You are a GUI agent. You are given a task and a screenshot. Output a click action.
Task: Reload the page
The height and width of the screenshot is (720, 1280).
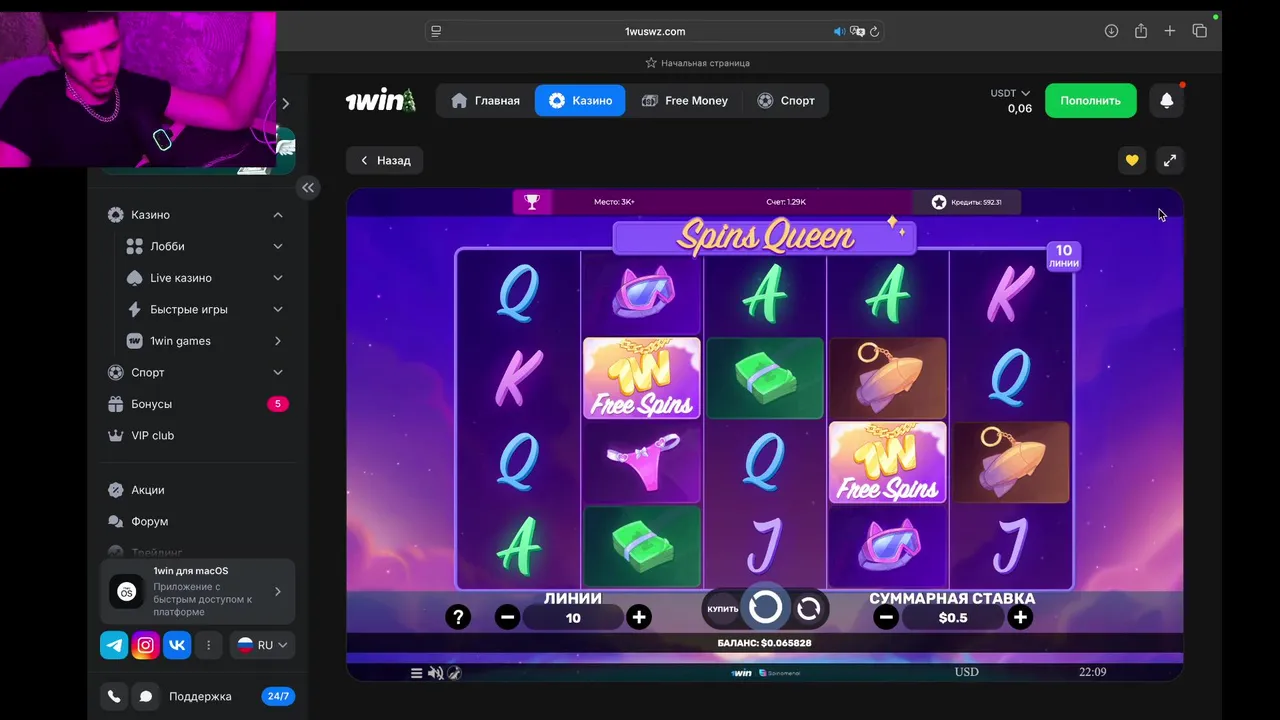tap(874, 31)
